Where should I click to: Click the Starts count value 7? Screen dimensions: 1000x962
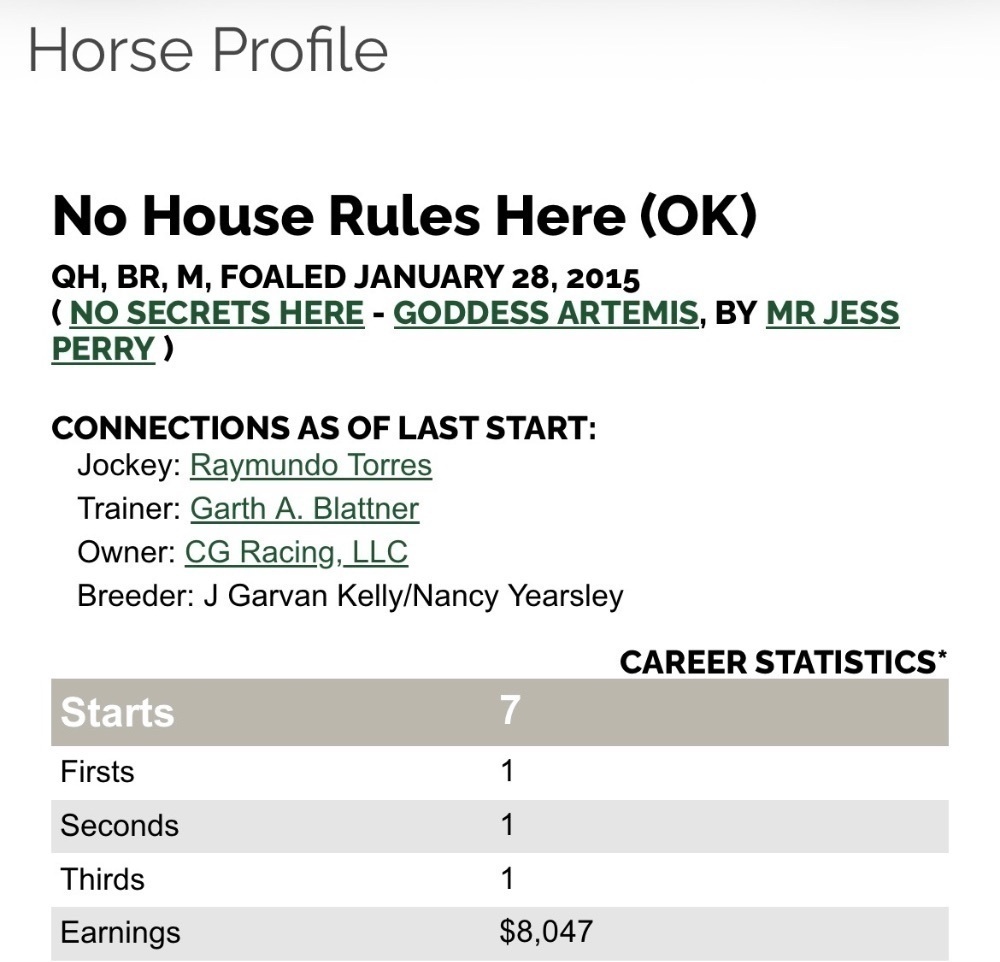[x=510, y=710]
